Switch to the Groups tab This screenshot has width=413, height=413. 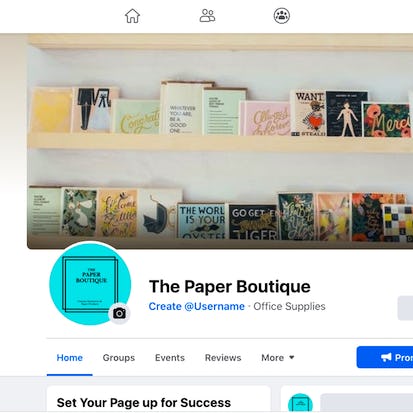tap(119, 358)
